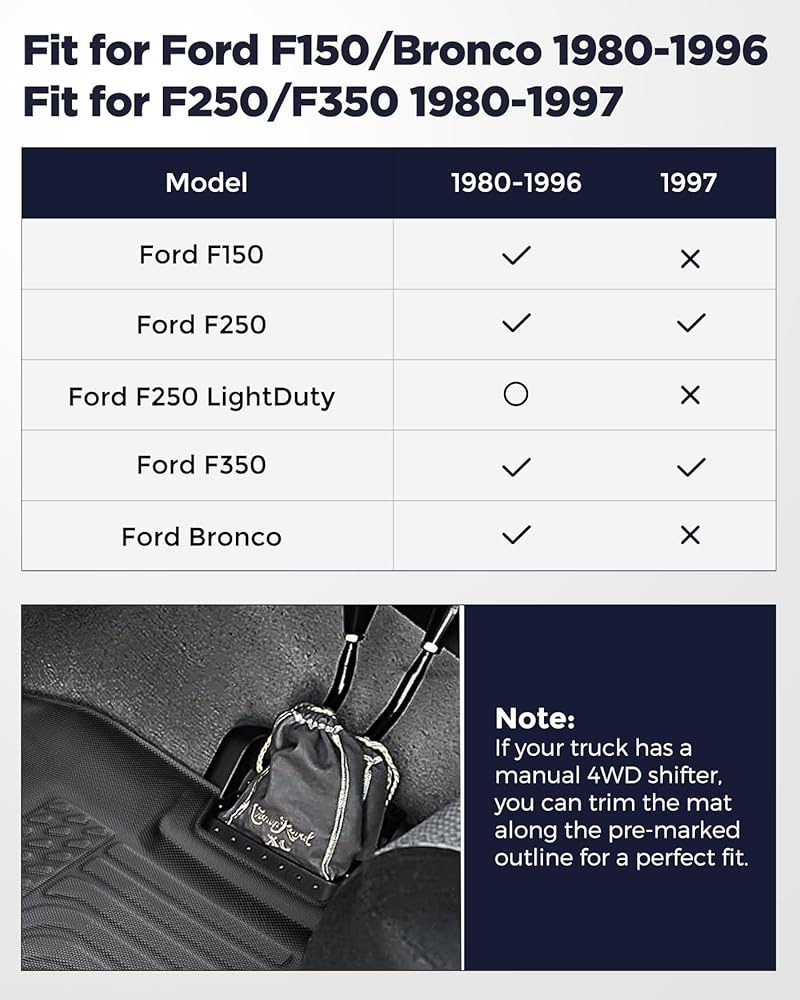The width and height of the screenshot is (800, 1000).
Task: Click the Ford Bronco 1997 cross mark
Action: 689,535
